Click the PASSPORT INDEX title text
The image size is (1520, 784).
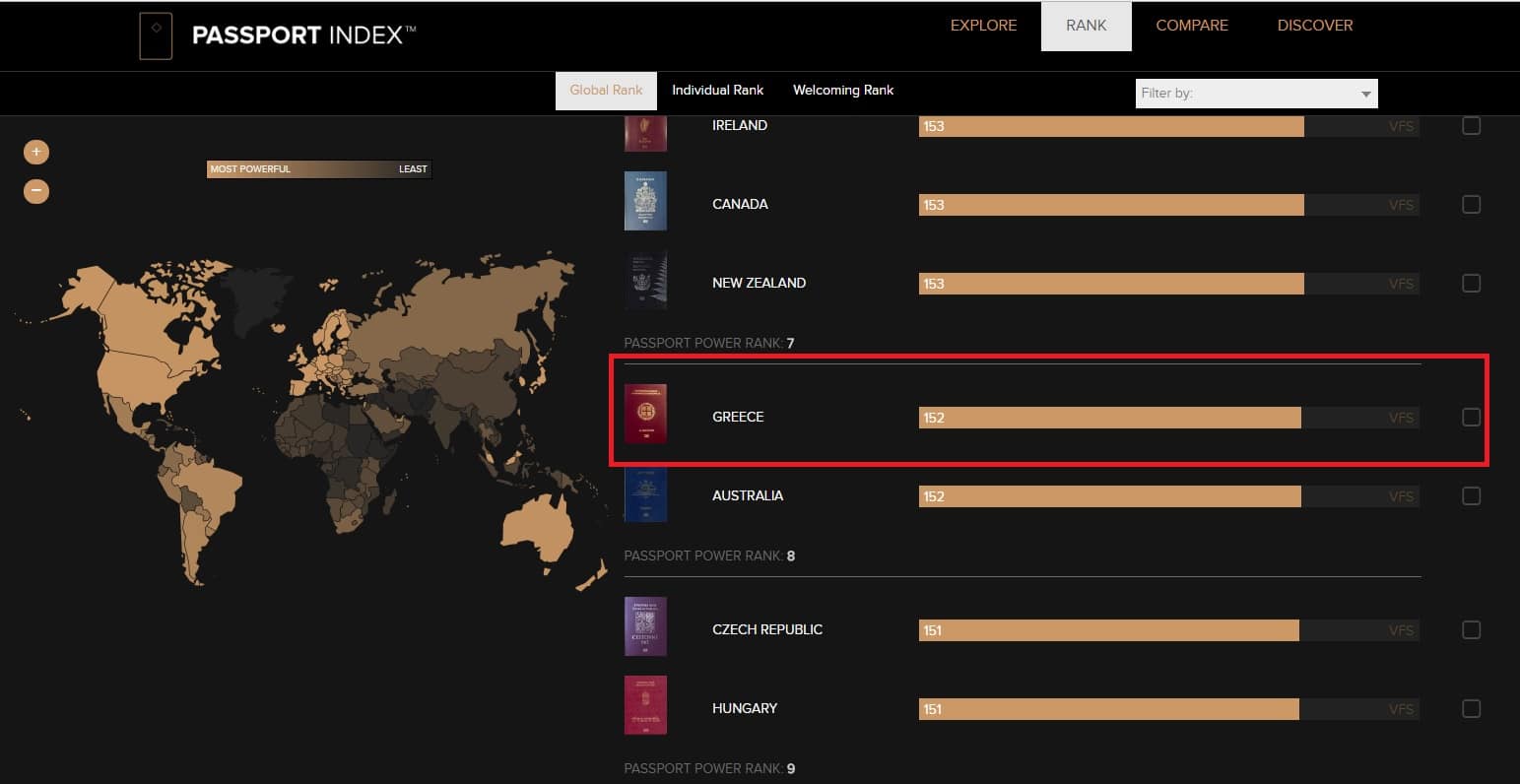[x=303, y=35]
